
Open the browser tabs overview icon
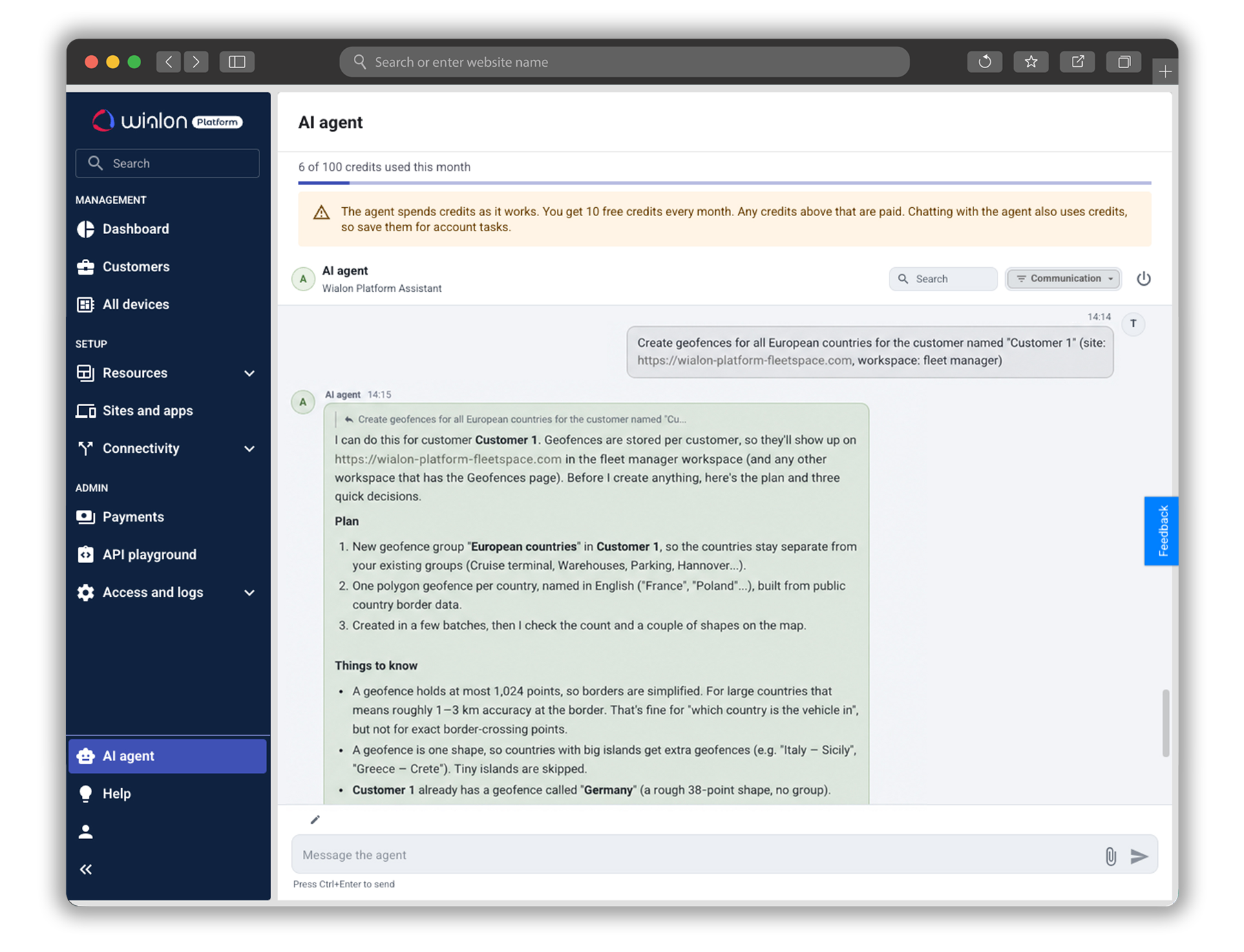tap(1124, 62)
